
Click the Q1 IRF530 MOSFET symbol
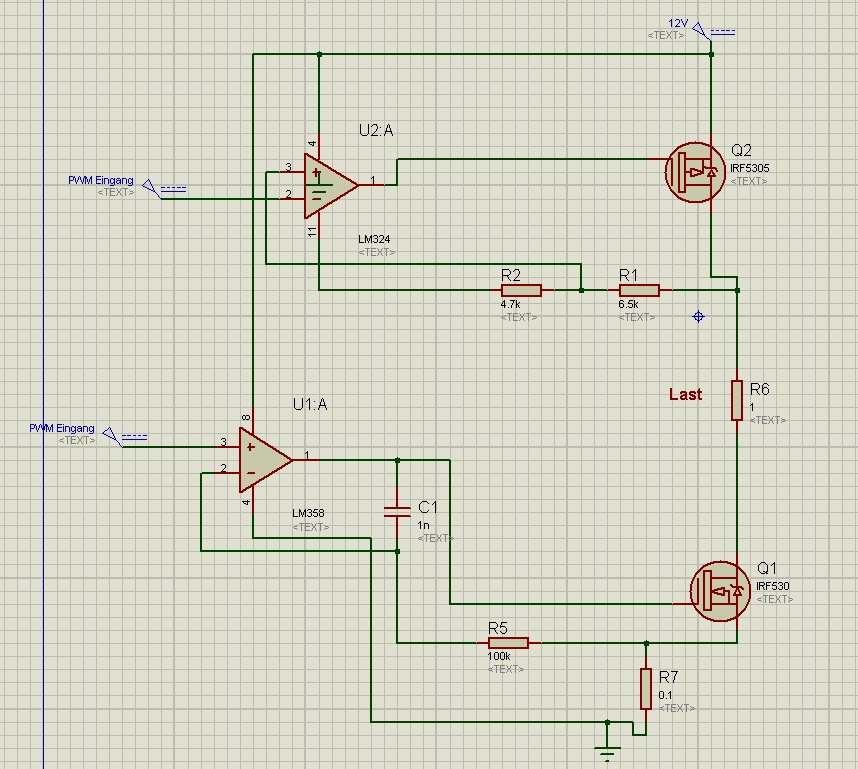[x=720, y=591]
